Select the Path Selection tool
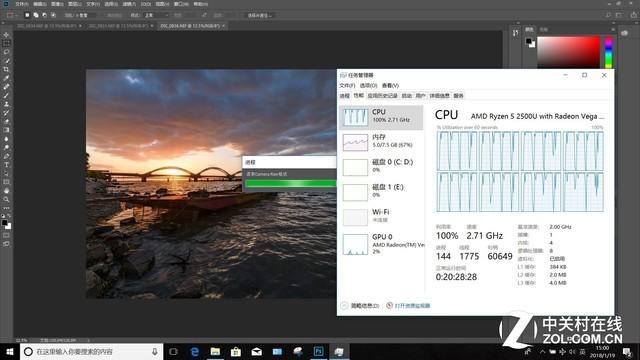This screenshot has width=640, height=360. pyautogui.click(x=6, y=173)
